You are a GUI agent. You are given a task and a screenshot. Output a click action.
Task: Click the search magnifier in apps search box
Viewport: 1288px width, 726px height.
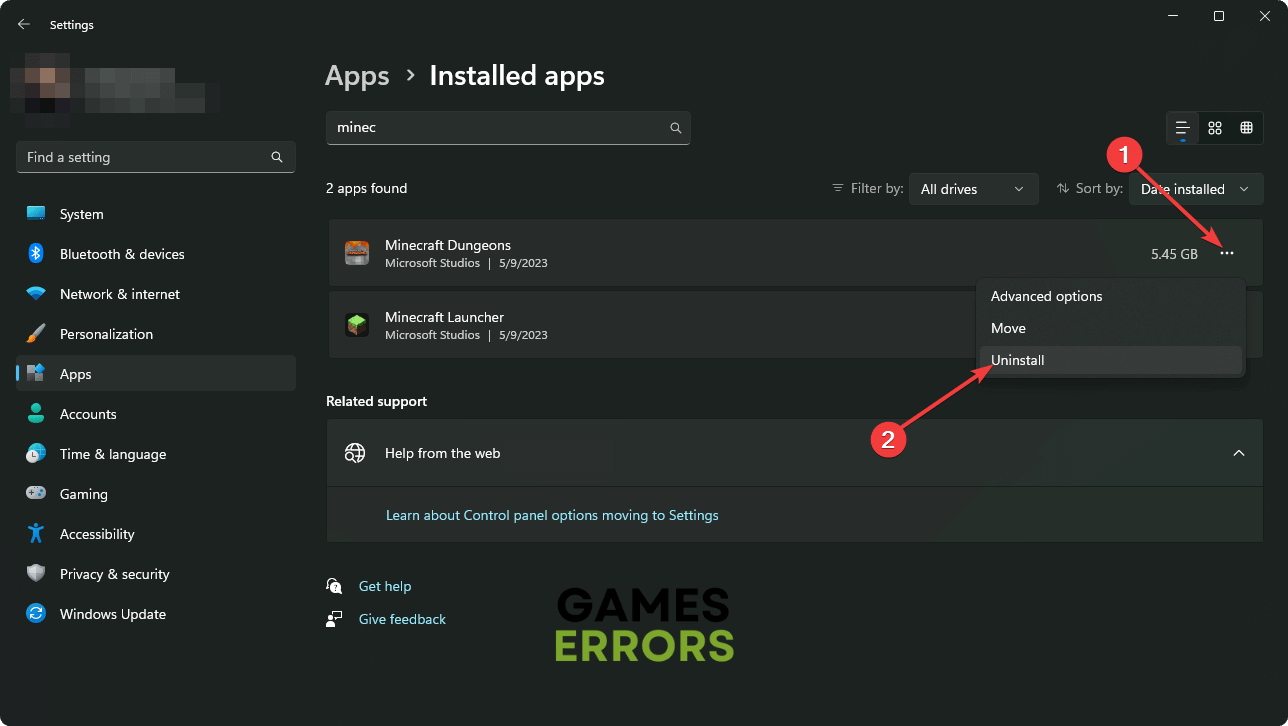point(676,128)
